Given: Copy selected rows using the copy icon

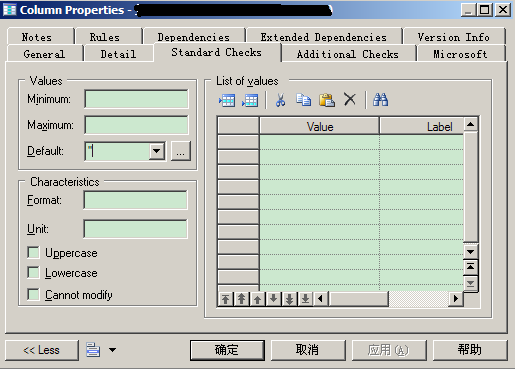Looking at the screenshot, I should pyautogui.click(x=303, y=100).
